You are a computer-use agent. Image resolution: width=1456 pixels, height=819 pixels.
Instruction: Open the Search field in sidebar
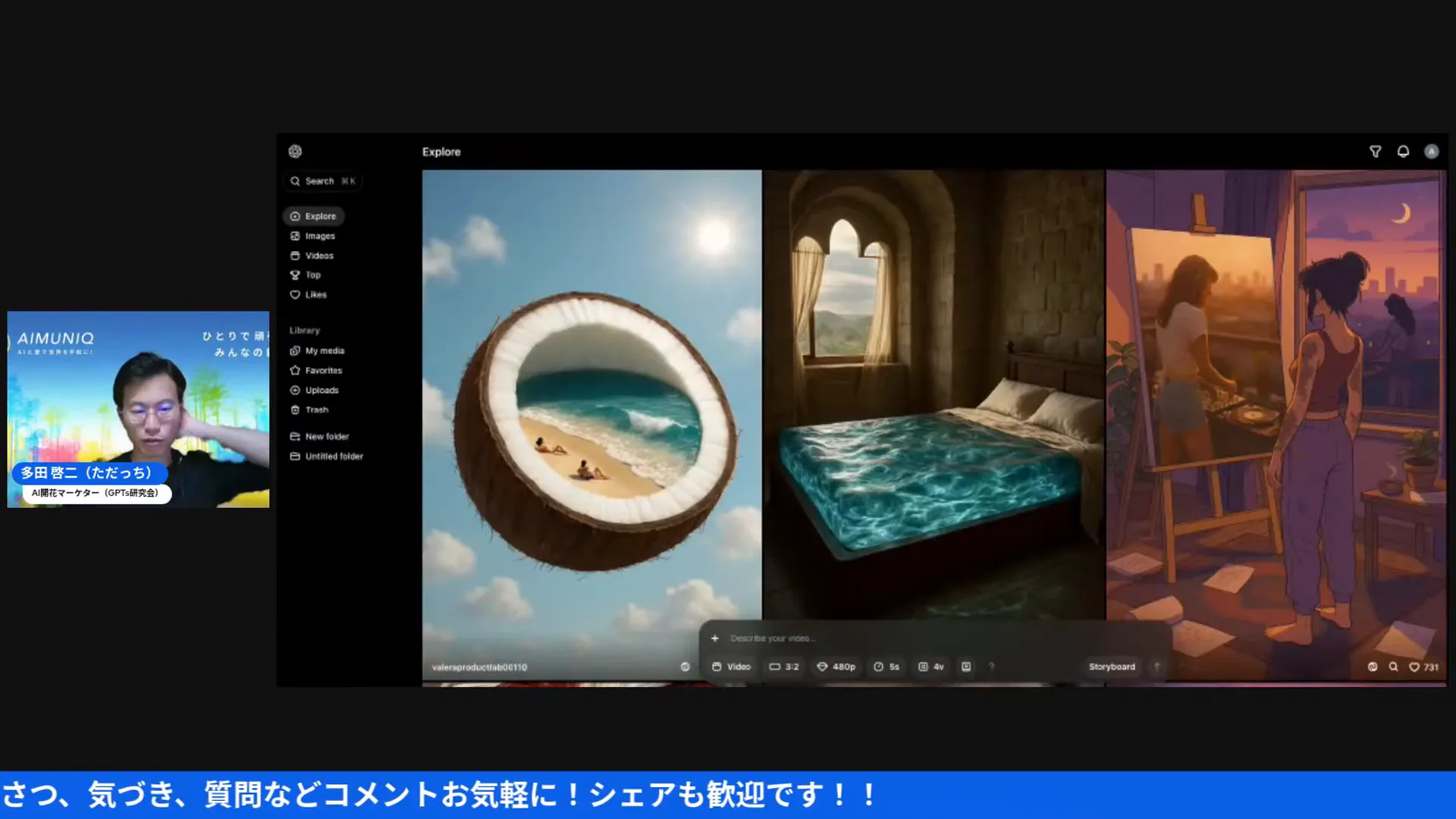[x=324, y=181]
